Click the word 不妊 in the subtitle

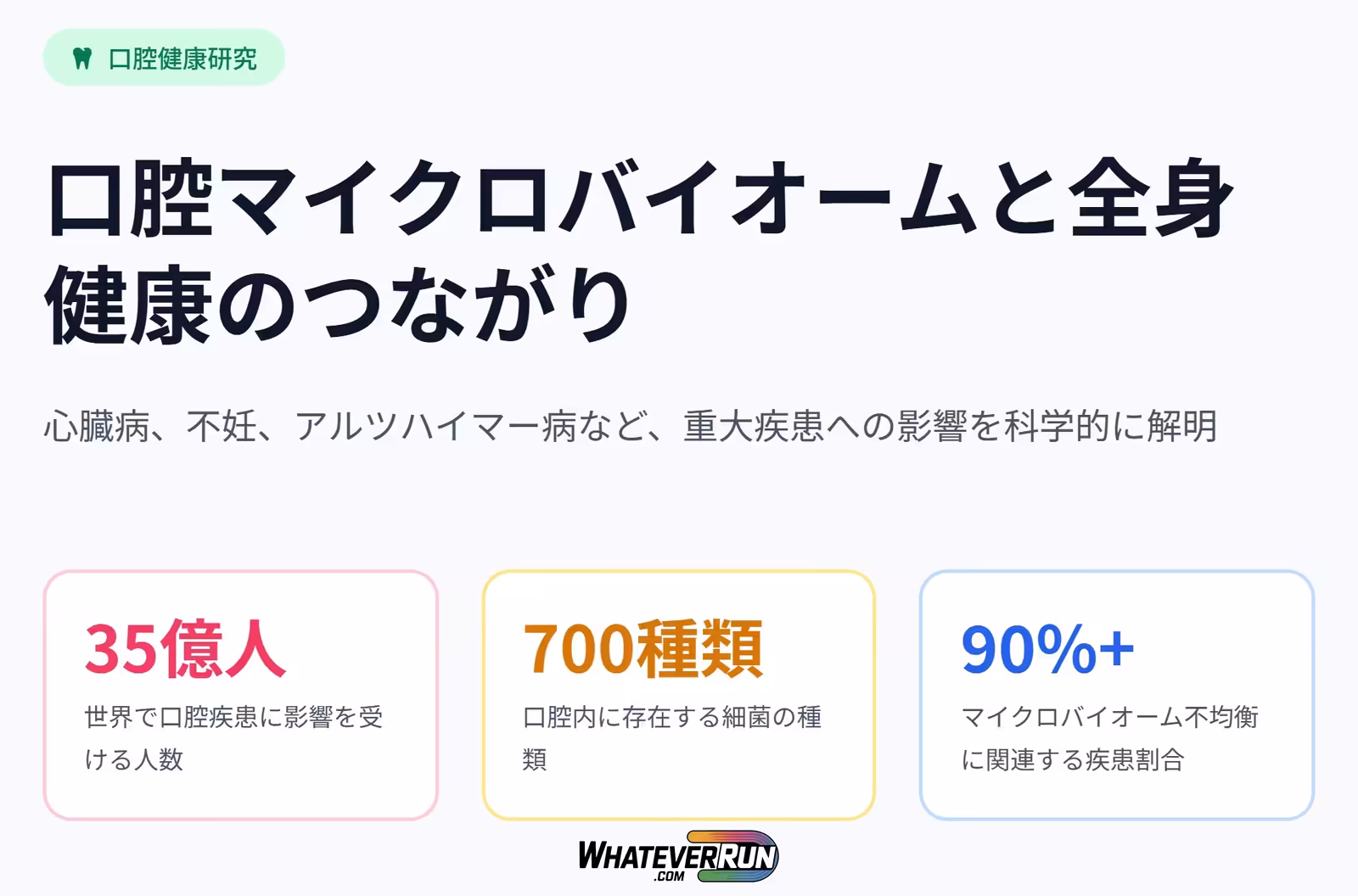coord(222,426)
